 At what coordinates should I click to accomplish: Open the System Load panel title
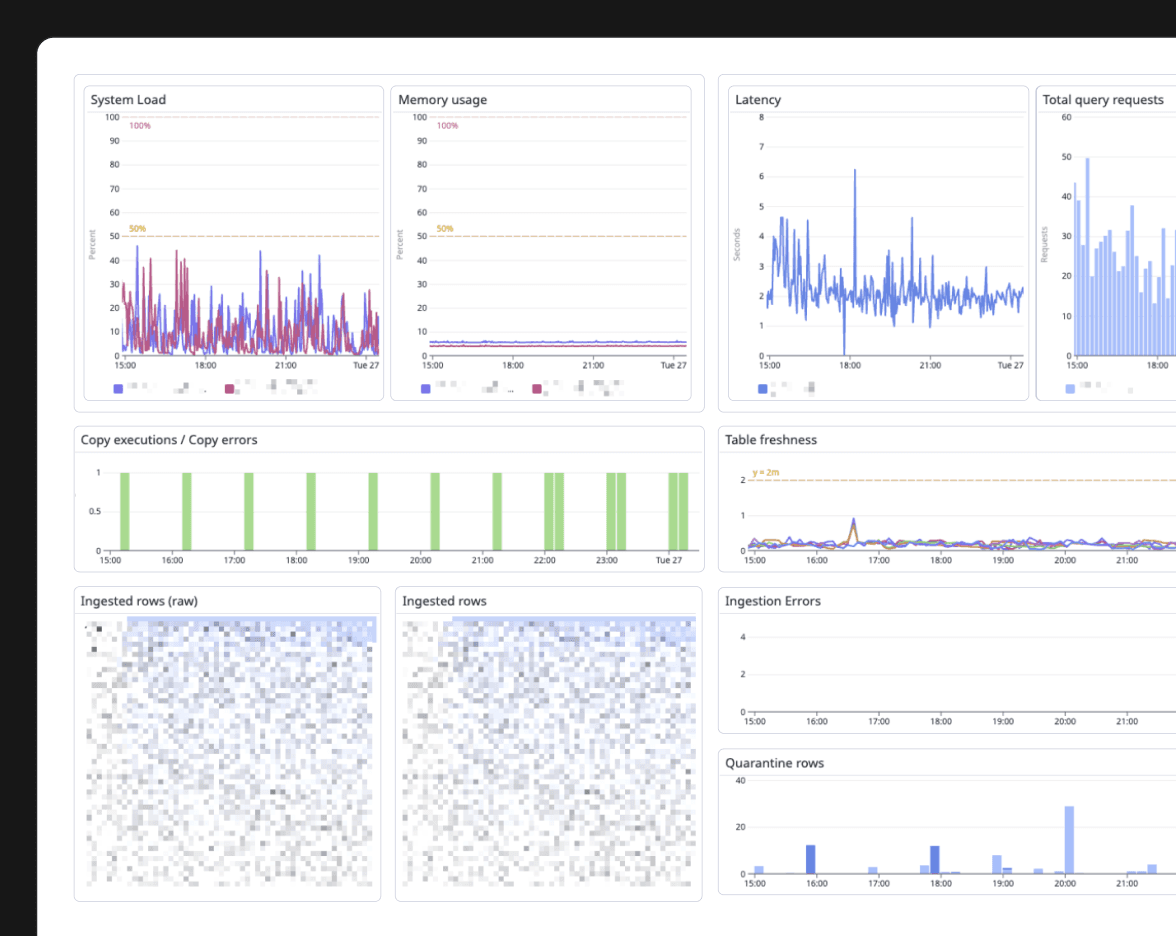(x=128, y=100)
